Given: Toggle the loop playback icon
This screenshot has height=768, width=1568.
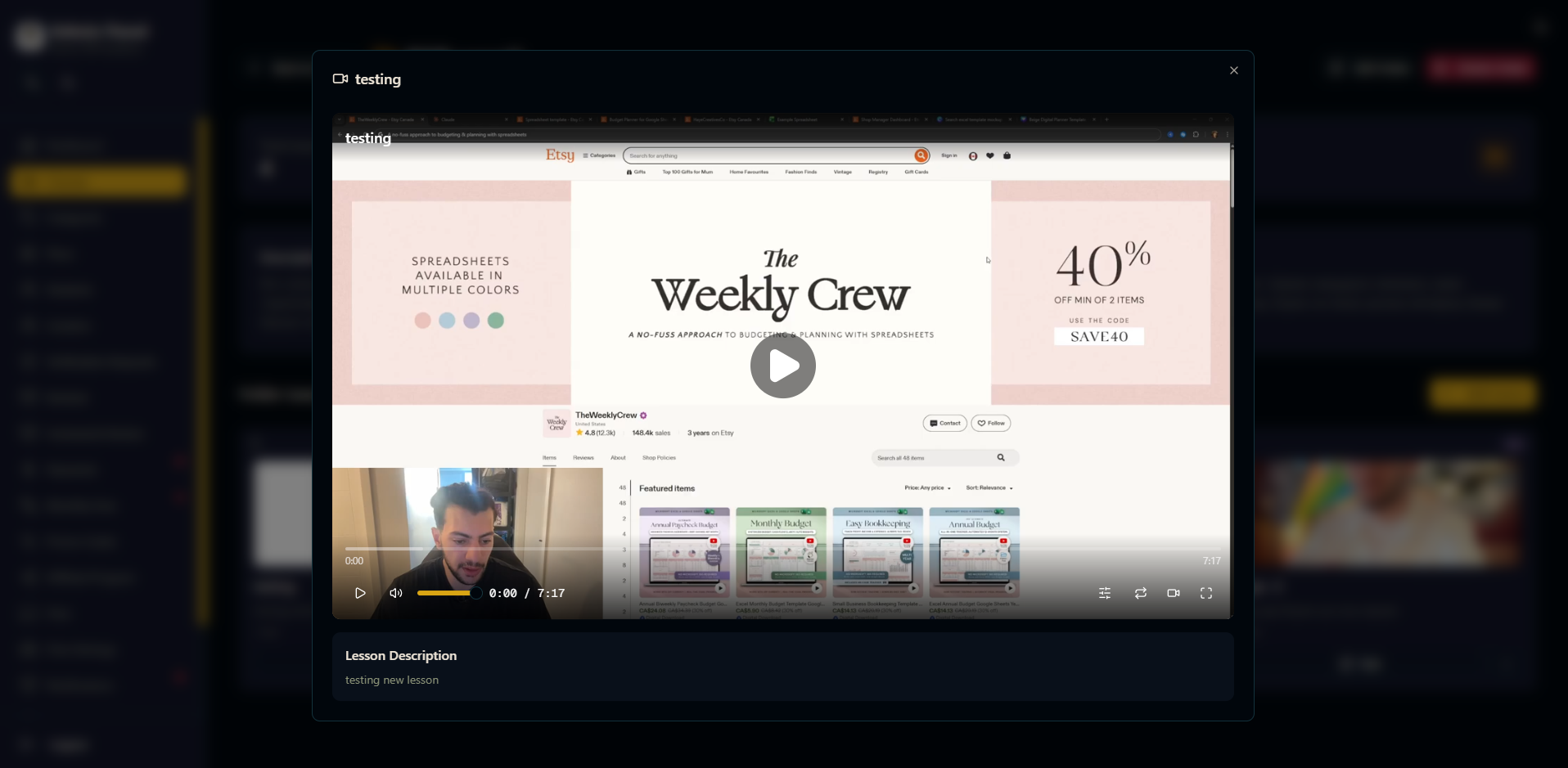Looking at the screenshot, I should (1141, 593).
